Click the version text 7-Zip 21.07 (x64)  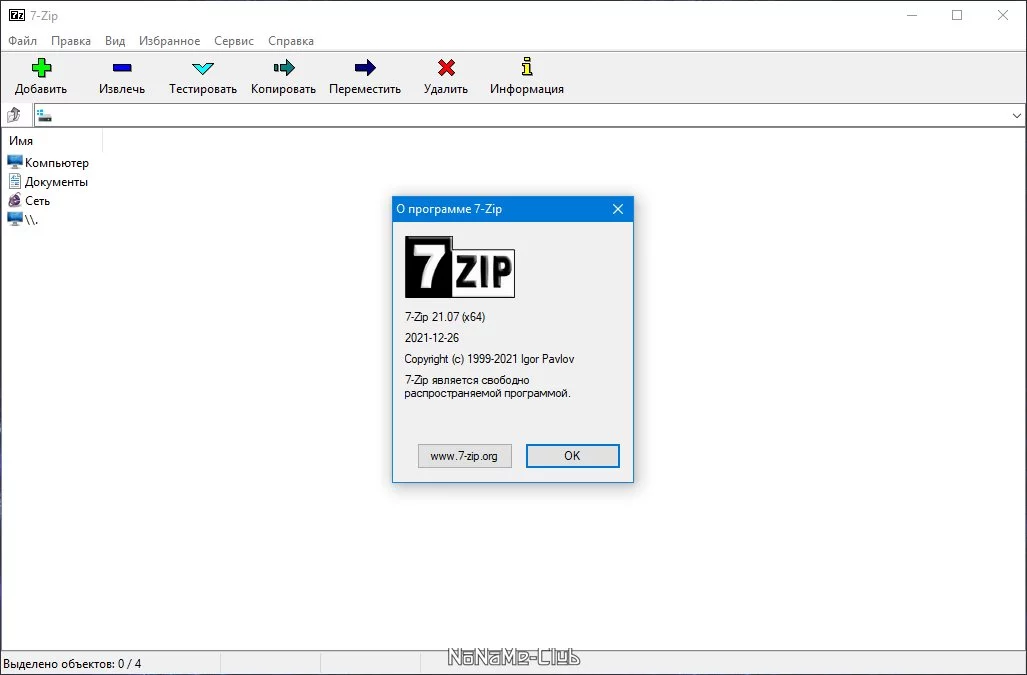click(x=445, y=317)
